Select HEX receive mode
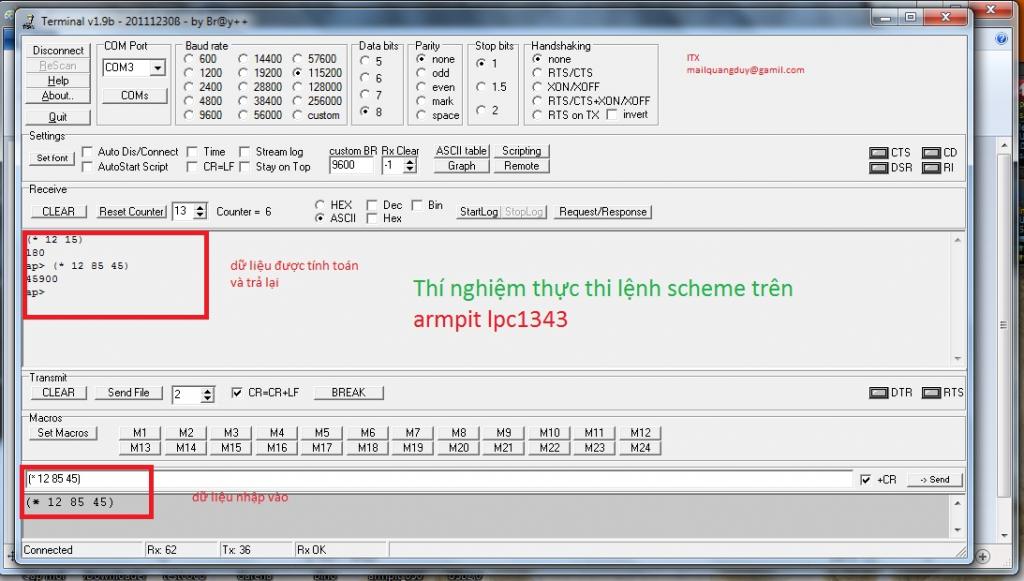Viewport: 1024px width, 581px height. [320, 204]
